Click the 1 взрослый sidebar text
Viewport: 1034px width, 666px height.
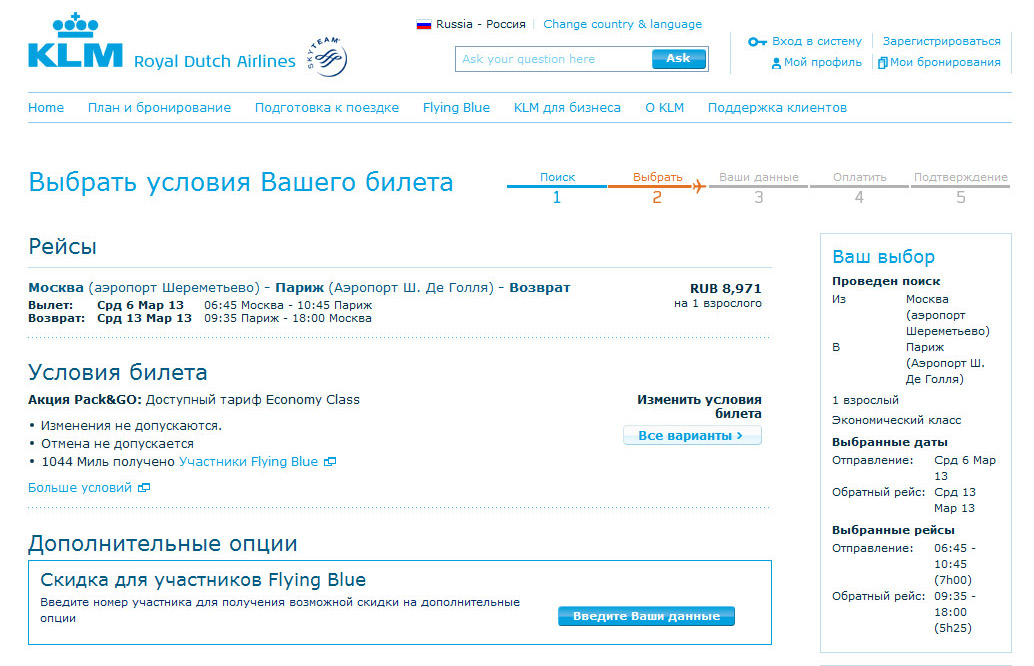click(865, 400)
